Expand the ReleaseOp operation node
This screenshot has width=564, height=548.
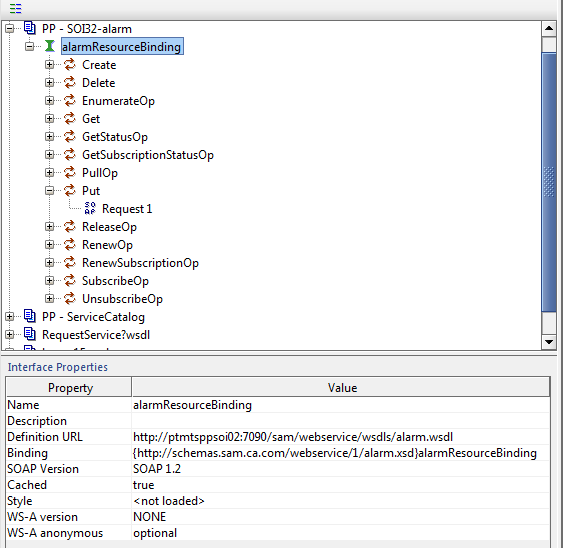point(50,226)
